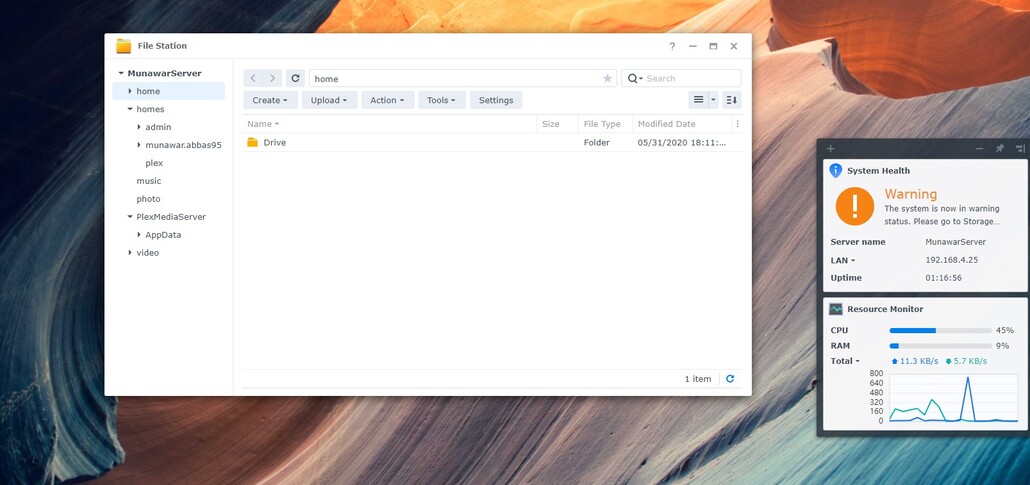Viewport: 1030px width, 485px height.
Task: Select the plex folder in tree
Action: click(x=154, y=163)
